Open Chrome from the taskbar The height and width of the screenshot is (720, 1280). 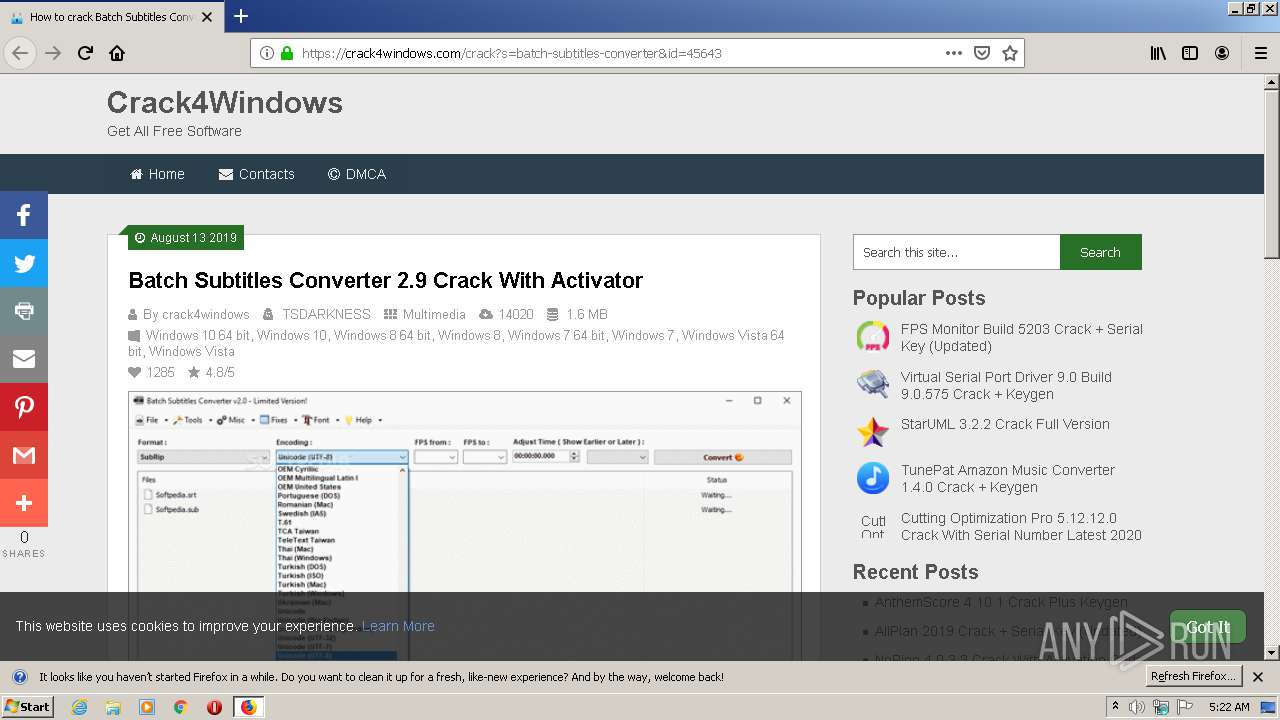[180, 707]
